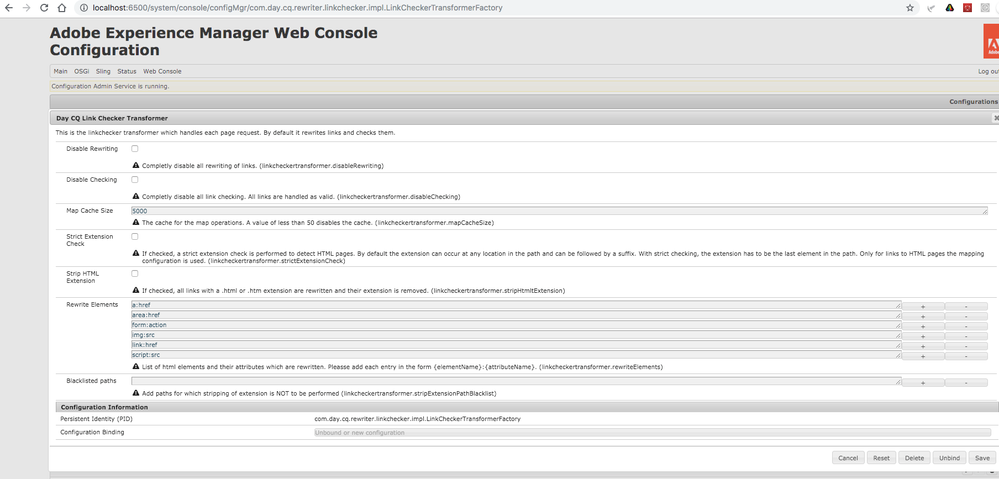Open the Sling menu

pos(103,71)
